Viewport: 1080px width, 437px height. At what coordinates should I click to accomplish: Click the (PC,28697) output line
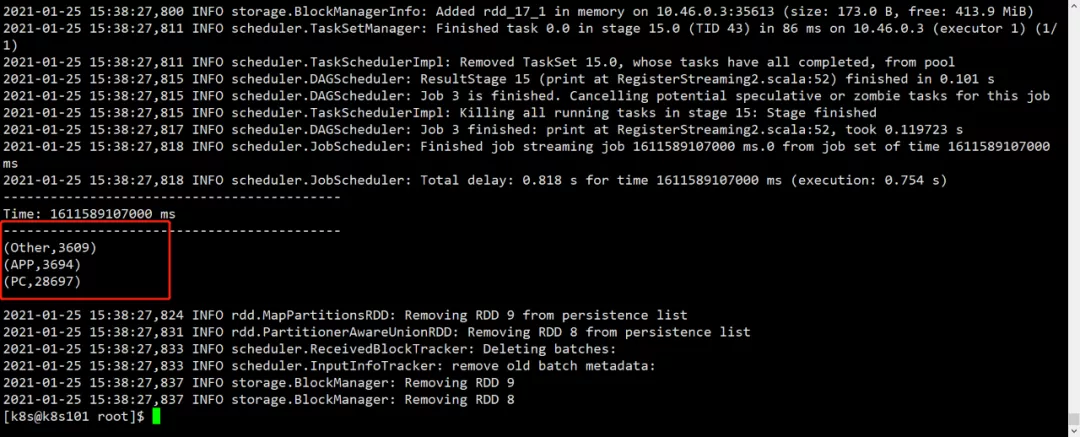tap(42, 282)
